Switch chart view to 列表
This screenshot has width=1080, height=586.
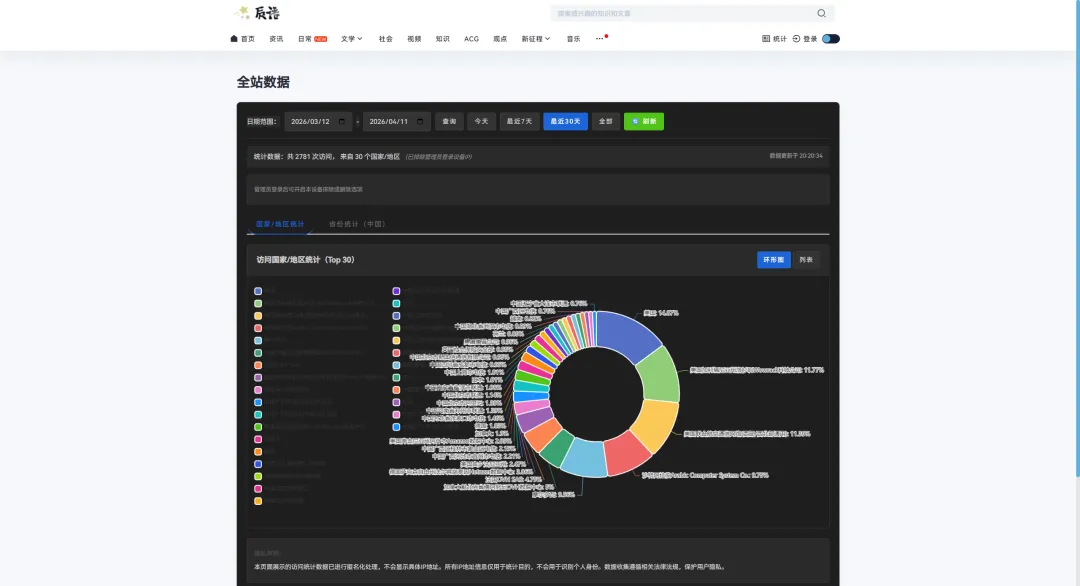[807, 260]
